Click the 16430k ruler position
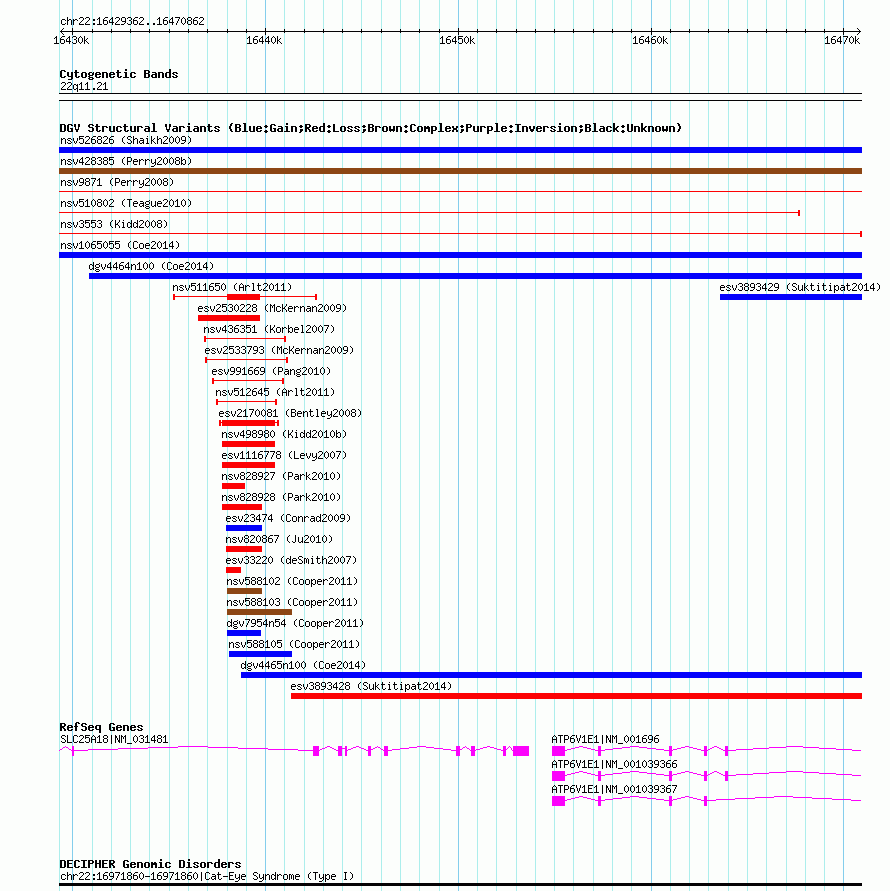Image resolution: width=890 pixels, height=891 pixels. 71,41
